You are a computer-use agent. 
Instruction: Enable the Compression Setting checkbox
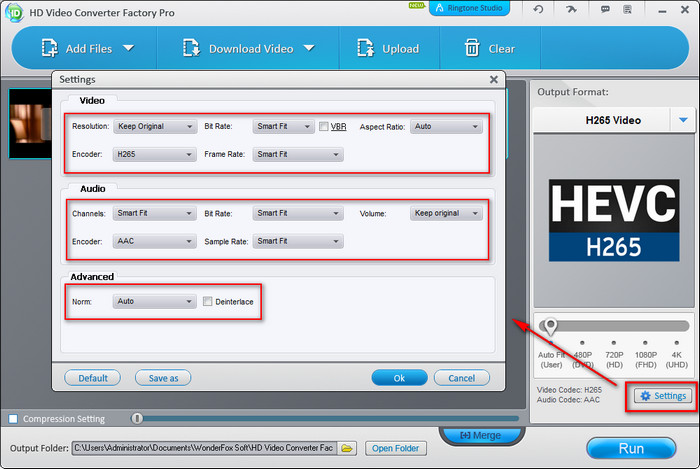click(x=13, y=418)
